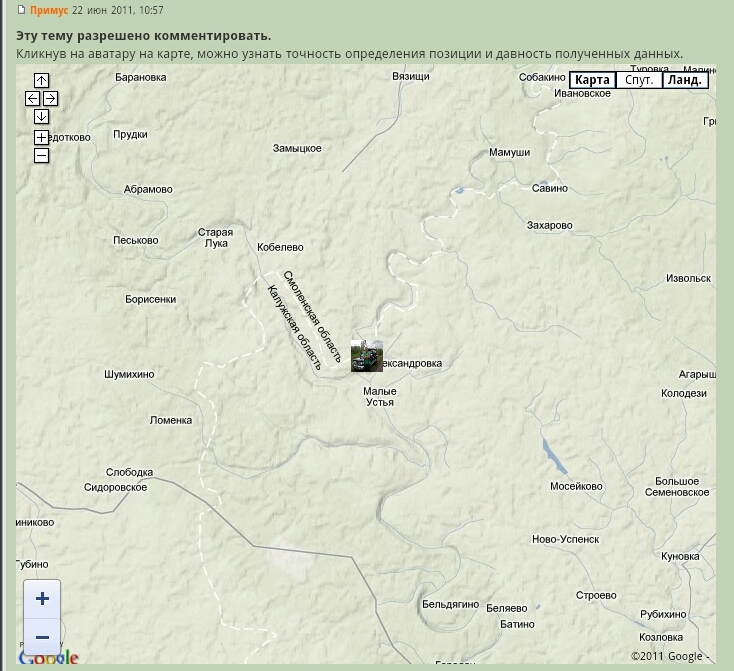Screen dimensions: 734x671
Task: Click the Слободка place label
Action: [129, 472]
